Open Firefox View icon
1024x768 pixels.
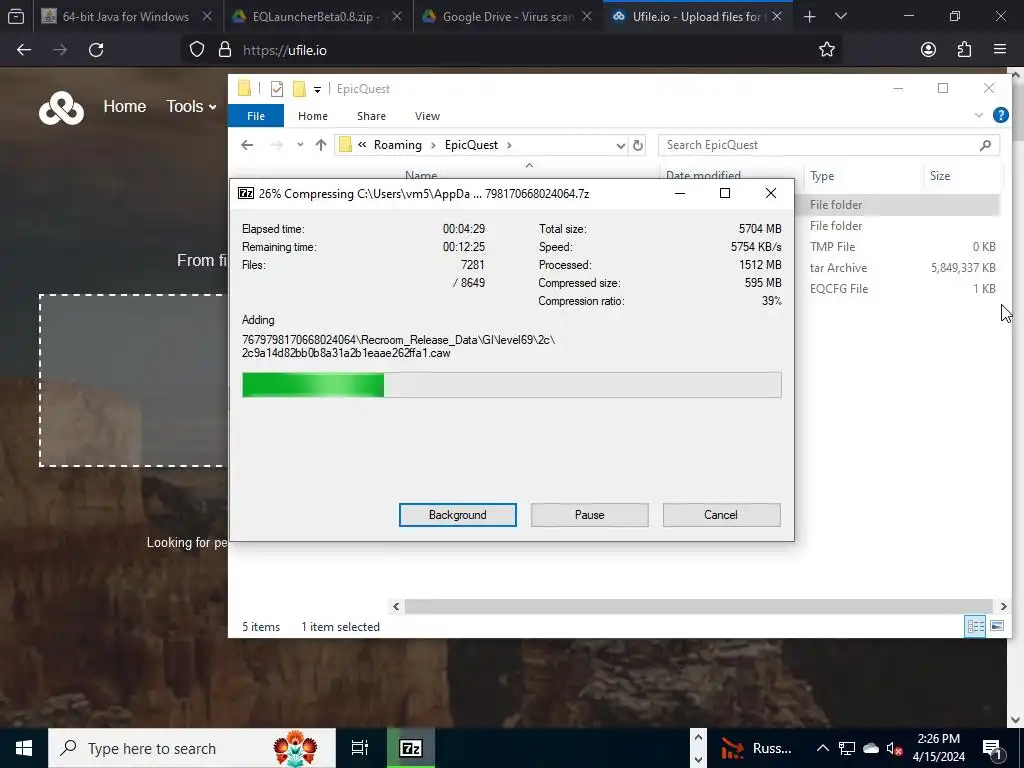pos(16,16)
